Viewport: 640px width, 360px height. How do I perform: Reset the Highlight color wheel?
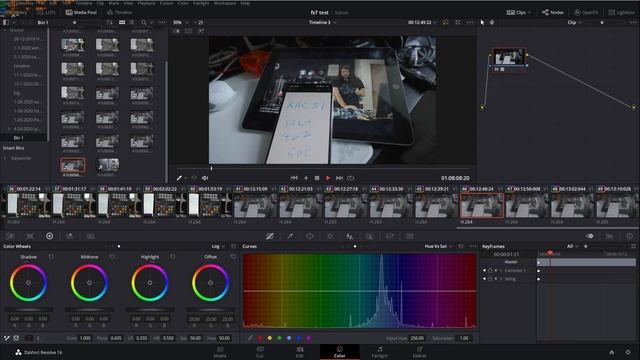(x=173, y=257)
